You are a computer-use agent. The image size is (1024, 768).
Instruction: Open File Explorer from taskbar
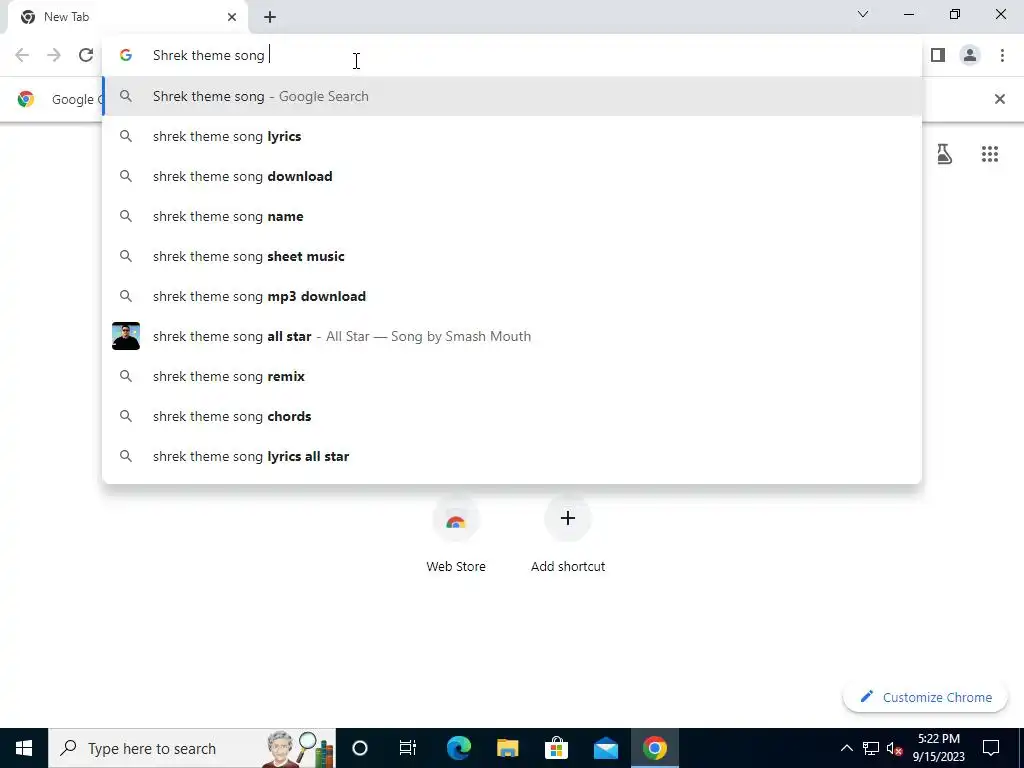tap(507, 748)
